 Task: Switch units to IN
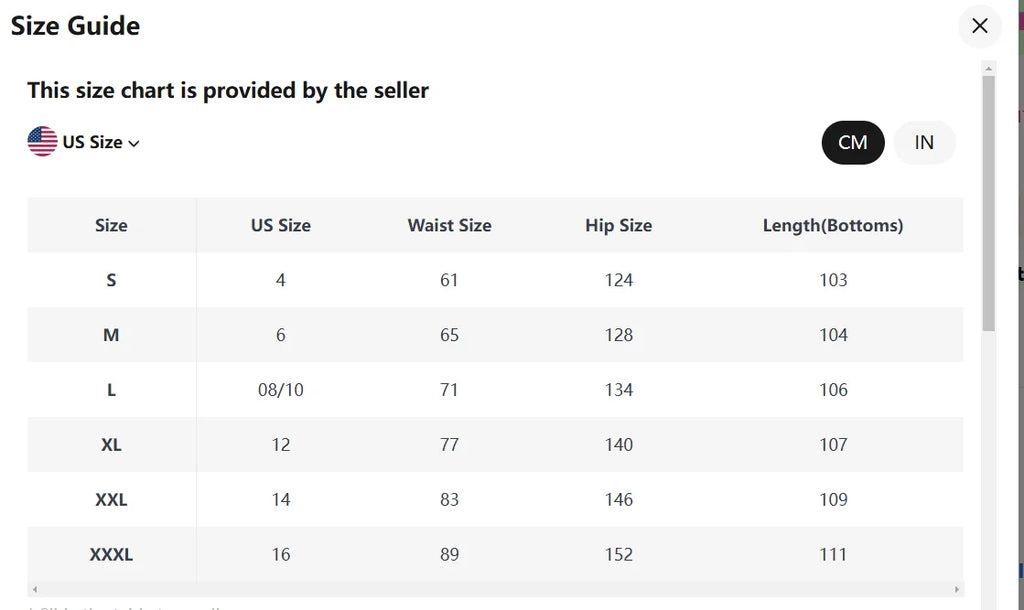pyautogui.click(x=924, y=142)
